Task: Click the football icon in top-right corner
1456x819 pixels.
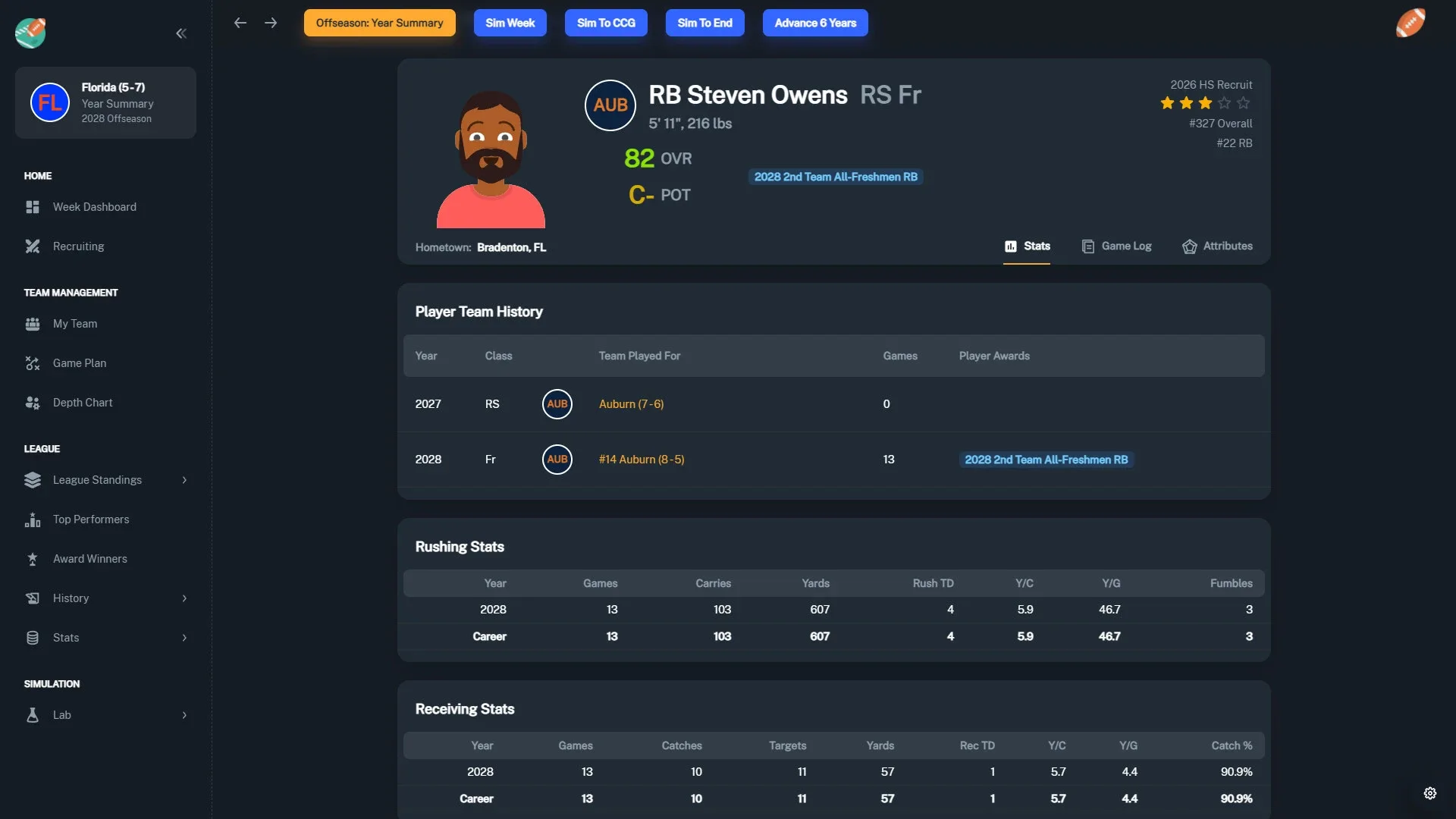Action: (1410, 23)
